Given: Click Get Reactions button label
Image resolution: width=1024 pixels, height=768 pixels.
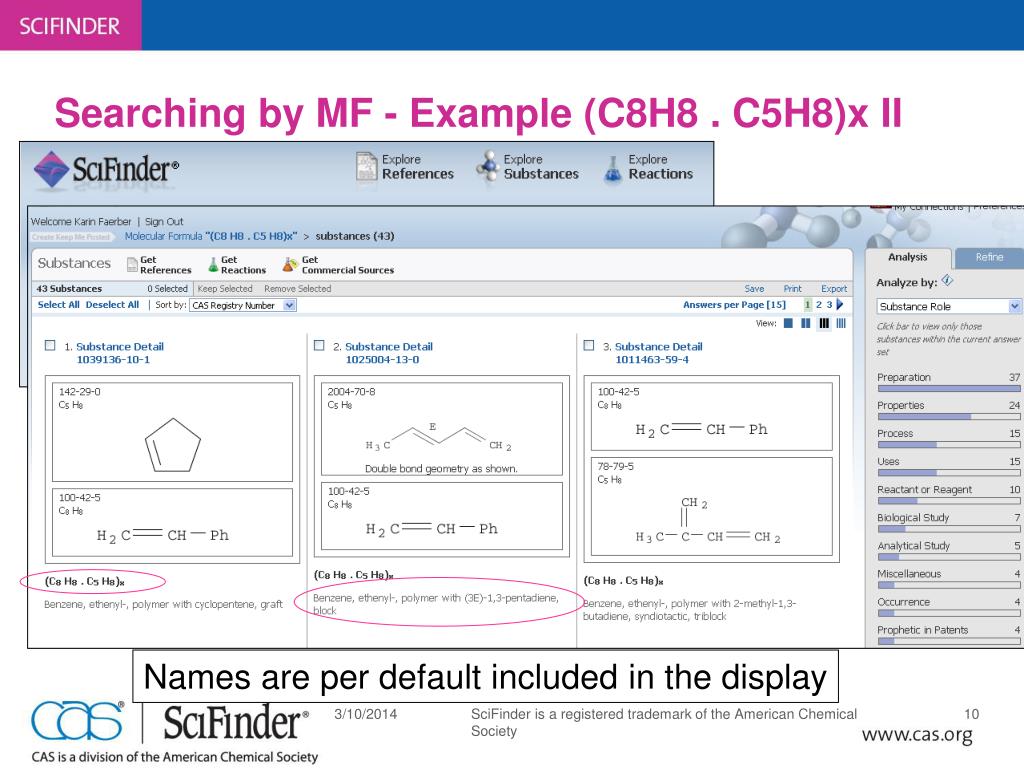Looking at the screenshot, I should coord(244,264).
